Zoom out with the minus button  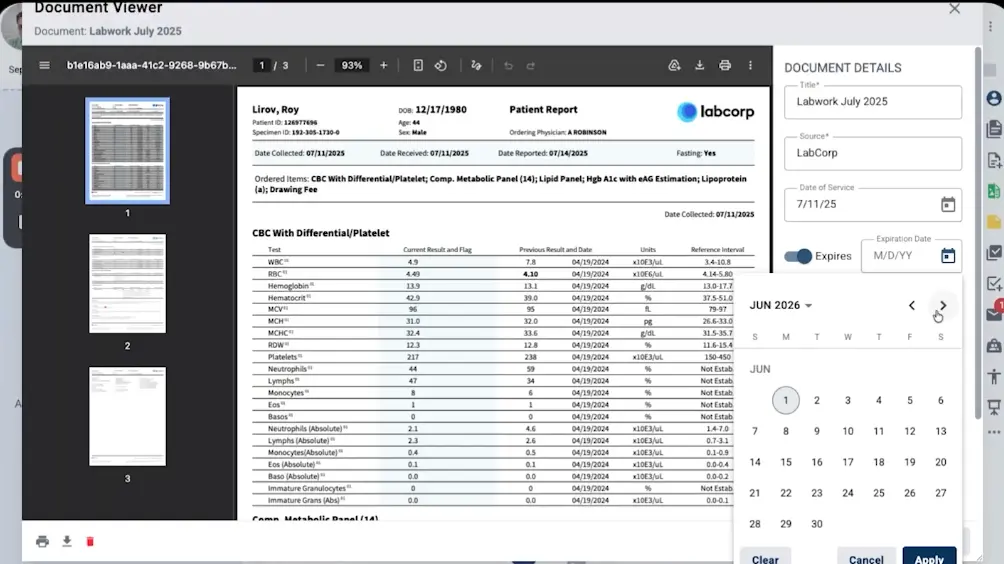pyautogui.click(x=320, y=65)
